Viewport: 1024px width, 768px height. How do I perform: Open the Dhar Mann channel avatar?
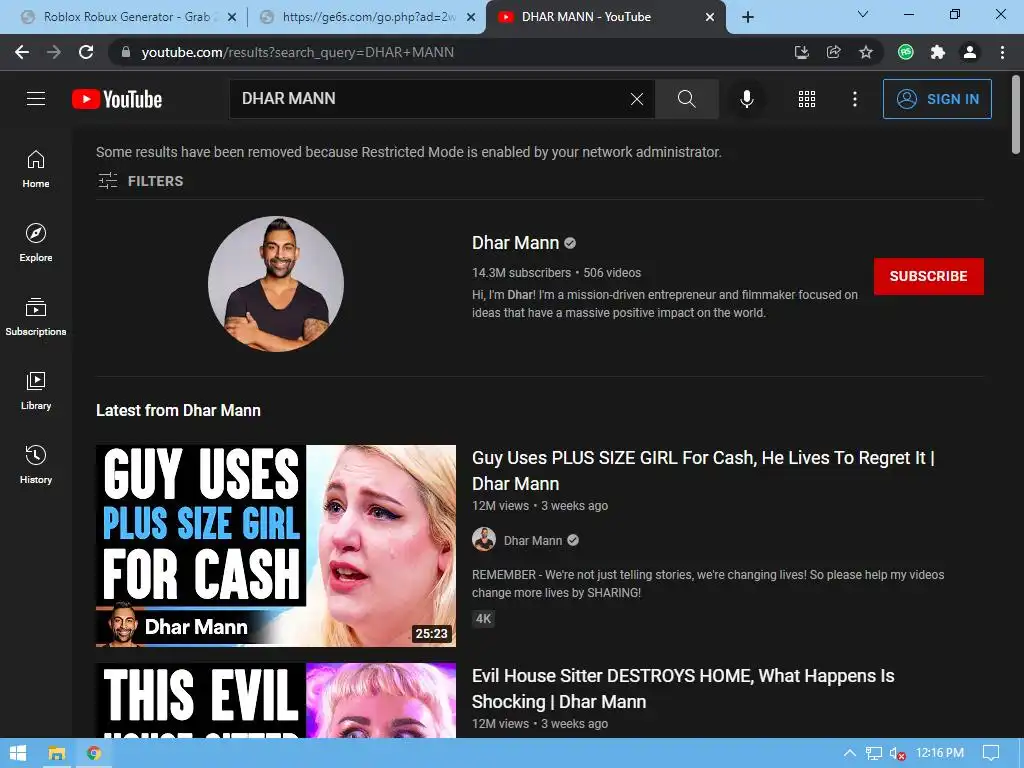pos(276,284)
